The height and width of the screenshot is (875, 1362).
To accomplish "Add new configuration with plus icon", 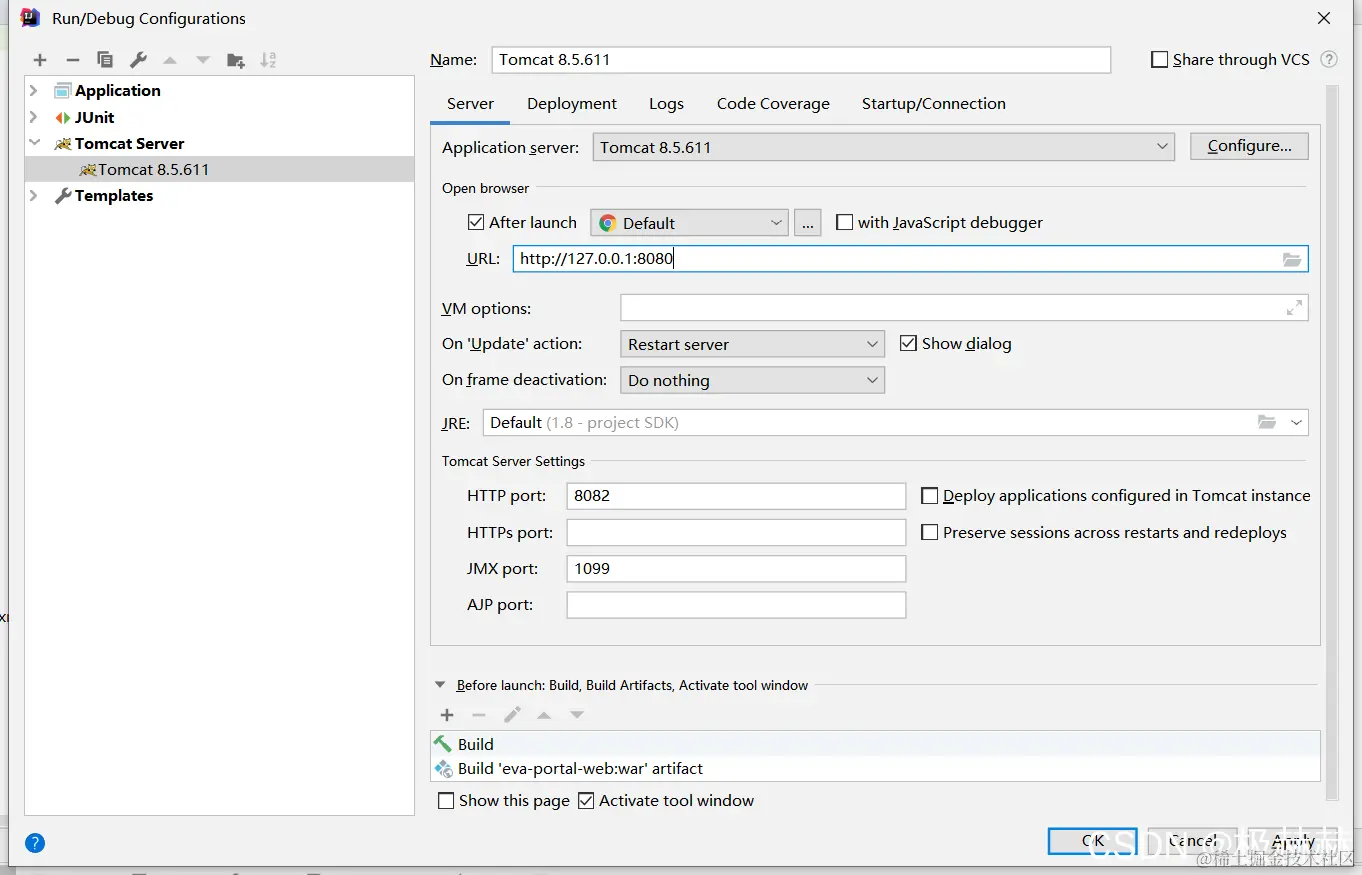I will (40, 60).
